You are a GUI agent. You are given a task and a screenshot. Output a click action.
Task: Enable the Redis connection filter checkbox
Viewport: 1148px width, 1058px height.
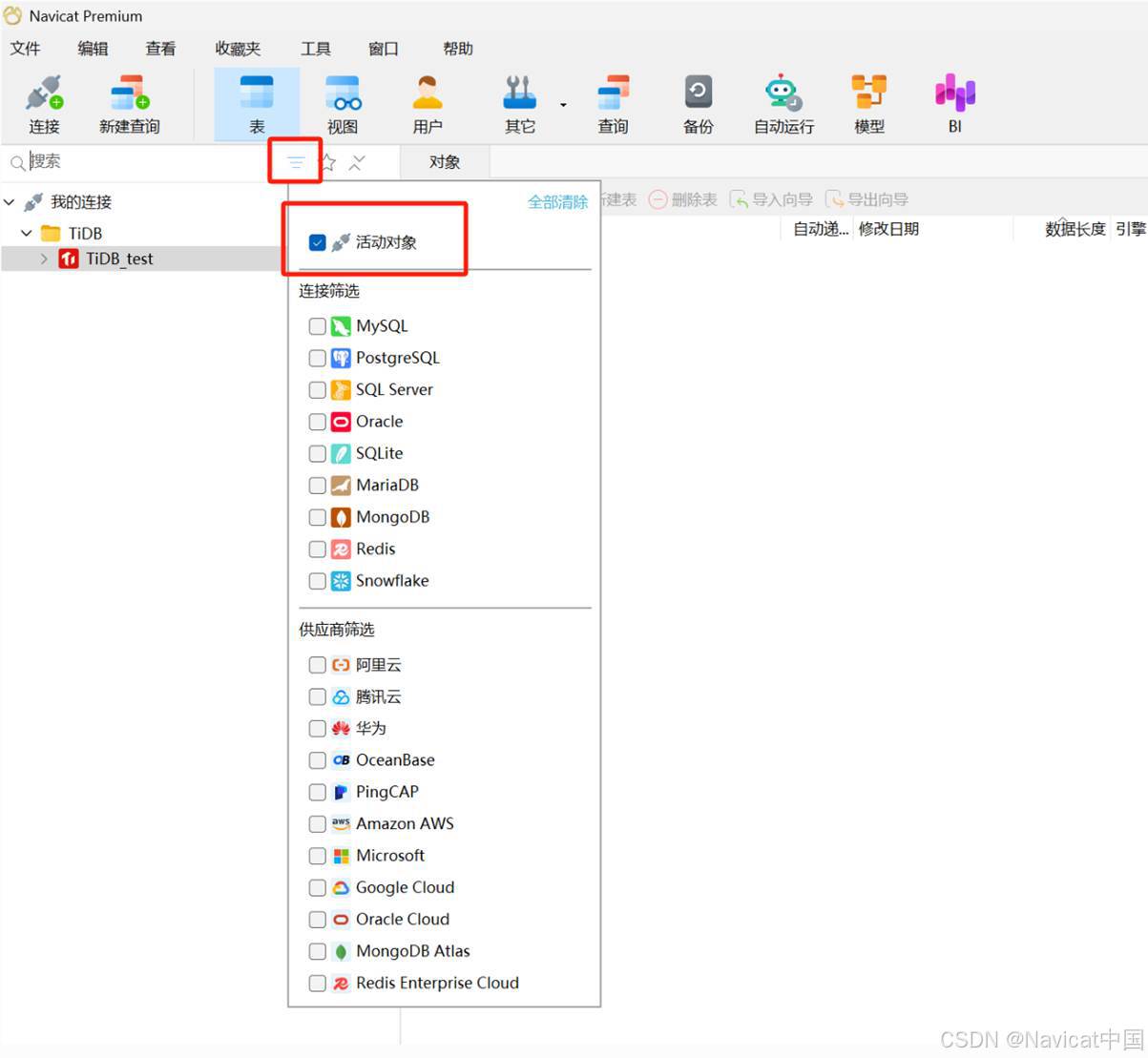coord(318,550)
